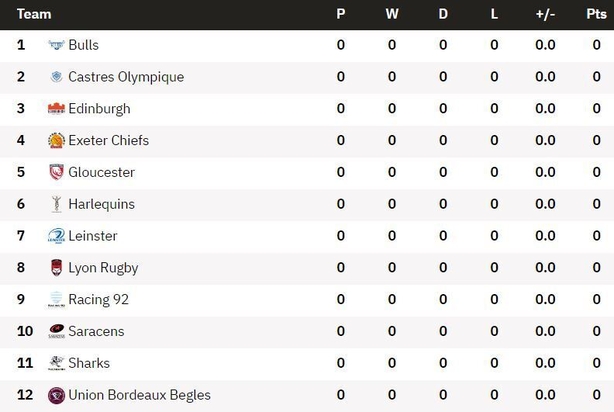Sort by the W column header
This screenshot has height=412, width=614.
point(392,14)
